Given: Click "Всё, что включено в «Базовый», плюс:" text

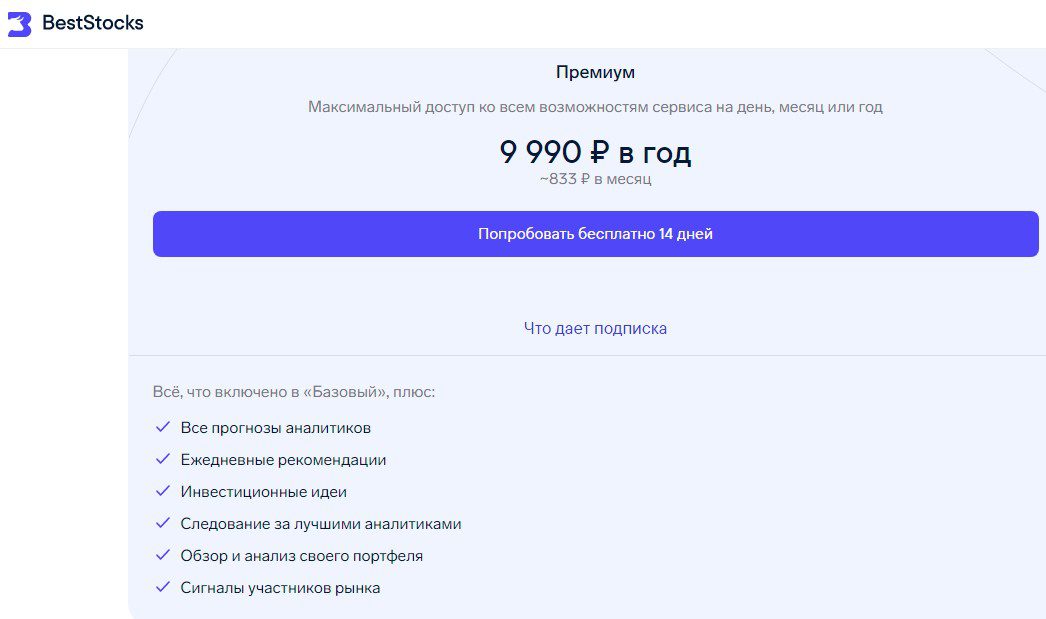Looking at the screenshot, I should coord(294,392).
